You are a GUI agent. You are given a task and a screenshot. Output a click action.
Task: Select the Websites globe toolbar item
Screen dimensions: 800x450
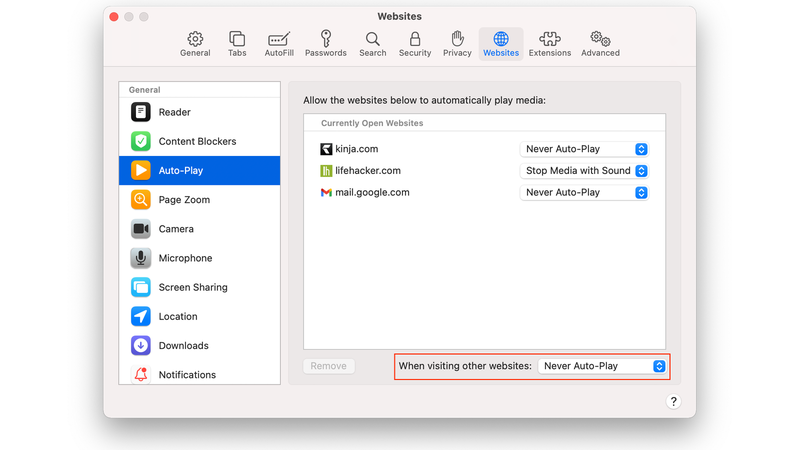click(x=501, y=44)
